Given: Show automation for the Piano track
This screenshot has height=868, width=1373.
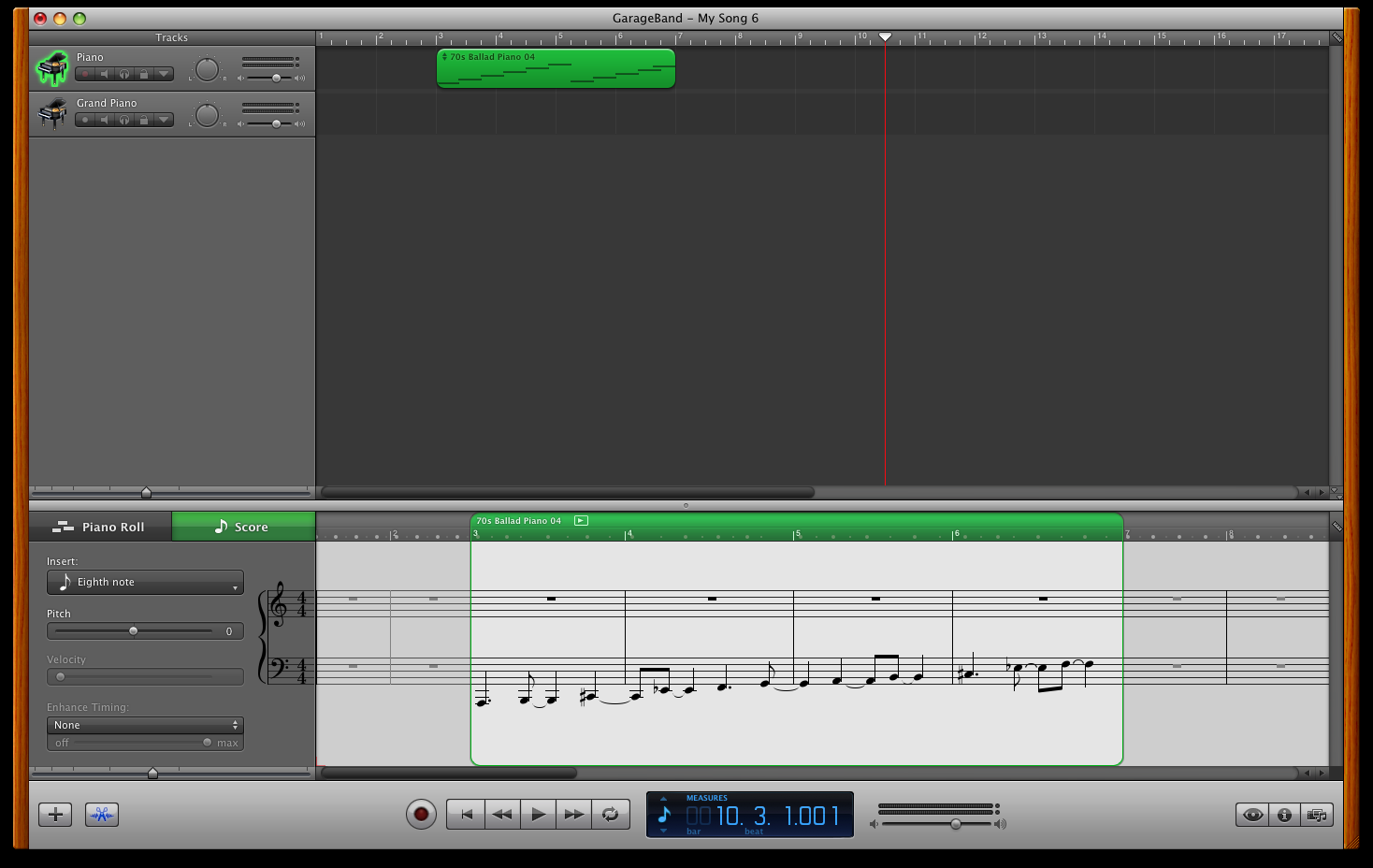Looking at the screenshot, I should pos(164,74).
